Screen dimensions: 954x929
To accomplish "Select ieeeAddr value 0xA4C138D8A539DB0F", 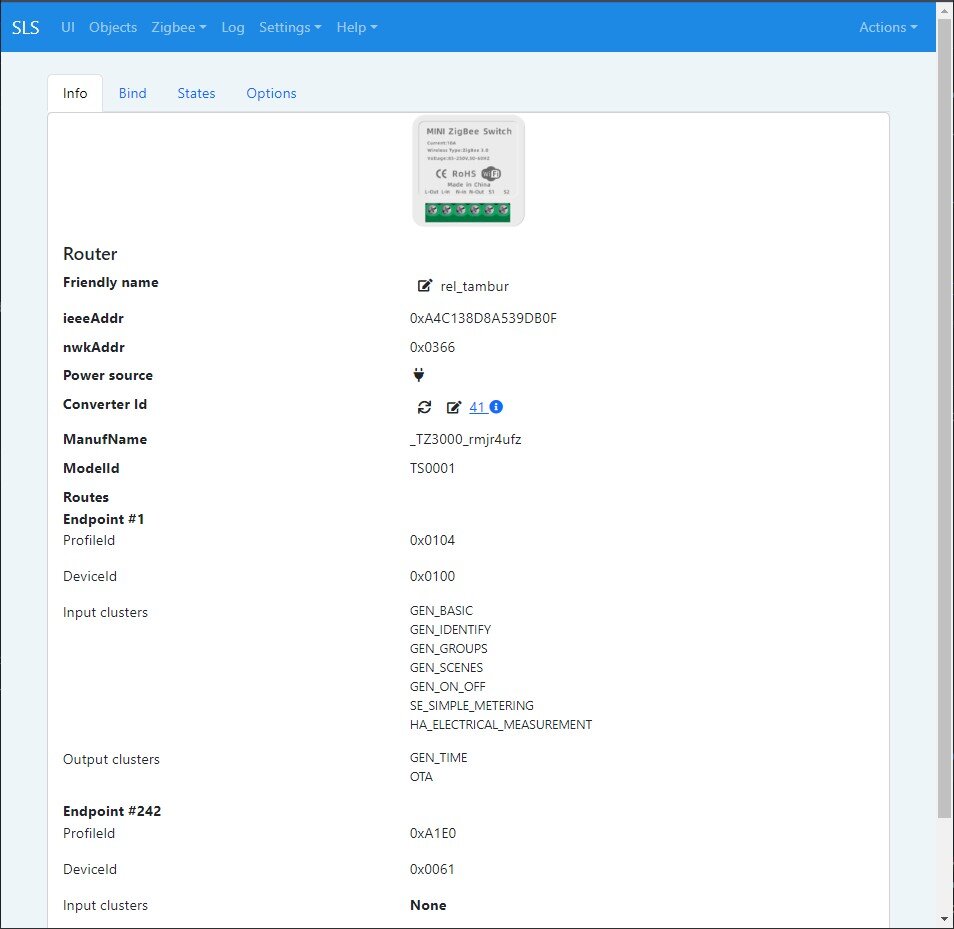I will pyautogui.click(x=483, y=318).
